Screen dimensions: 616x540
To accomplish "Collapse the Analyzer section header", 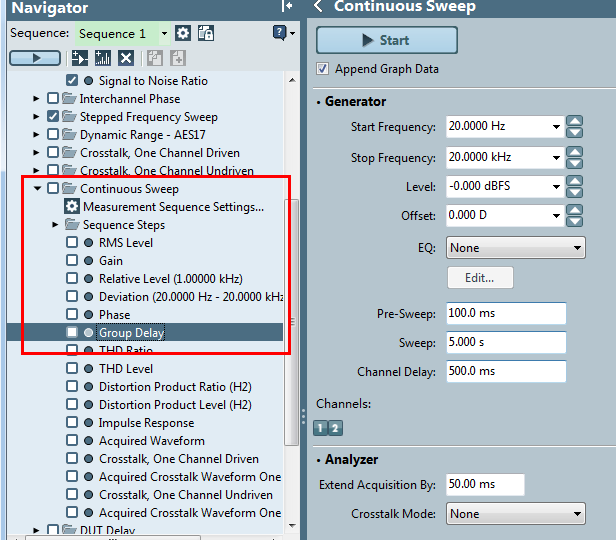I will (351, 459).
